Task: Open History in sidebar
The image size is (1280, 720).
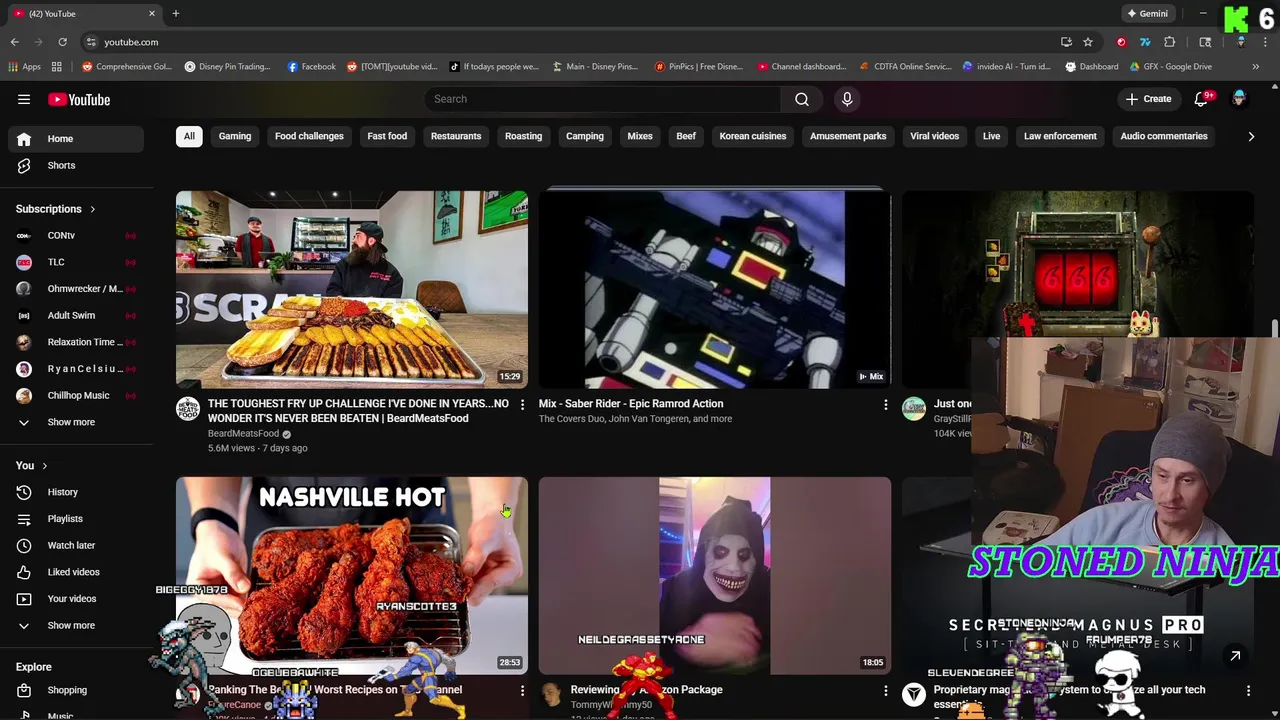Action: point(76,492)
